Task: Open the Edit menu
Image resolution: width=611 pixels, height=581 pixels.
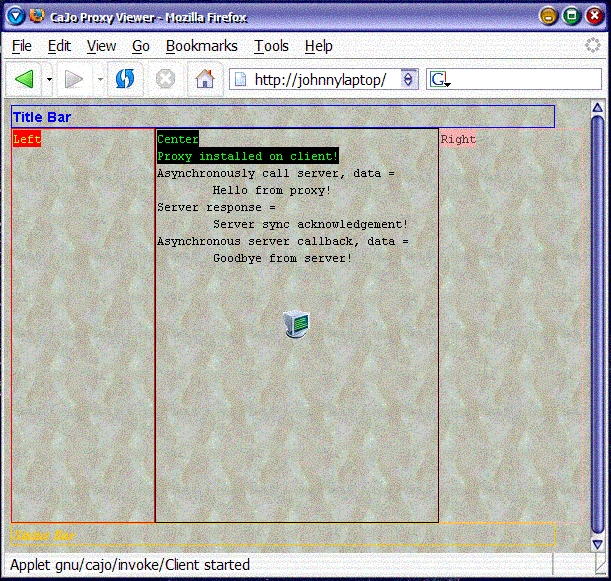Action: 59,46
